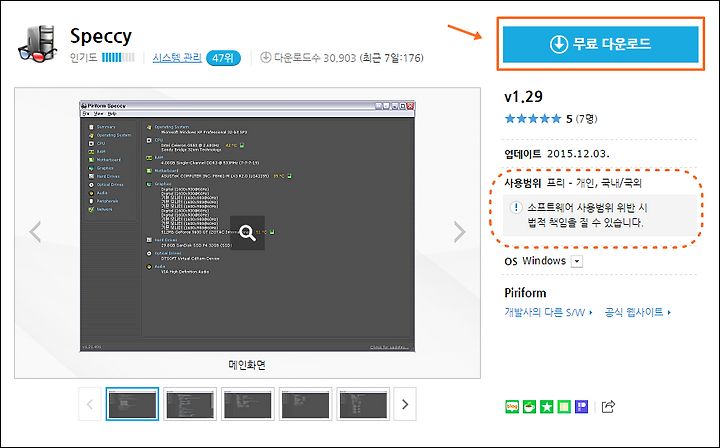Show the next screenshot with large right arrow
Screen dimensions: 720x448
tap(460, 231)
